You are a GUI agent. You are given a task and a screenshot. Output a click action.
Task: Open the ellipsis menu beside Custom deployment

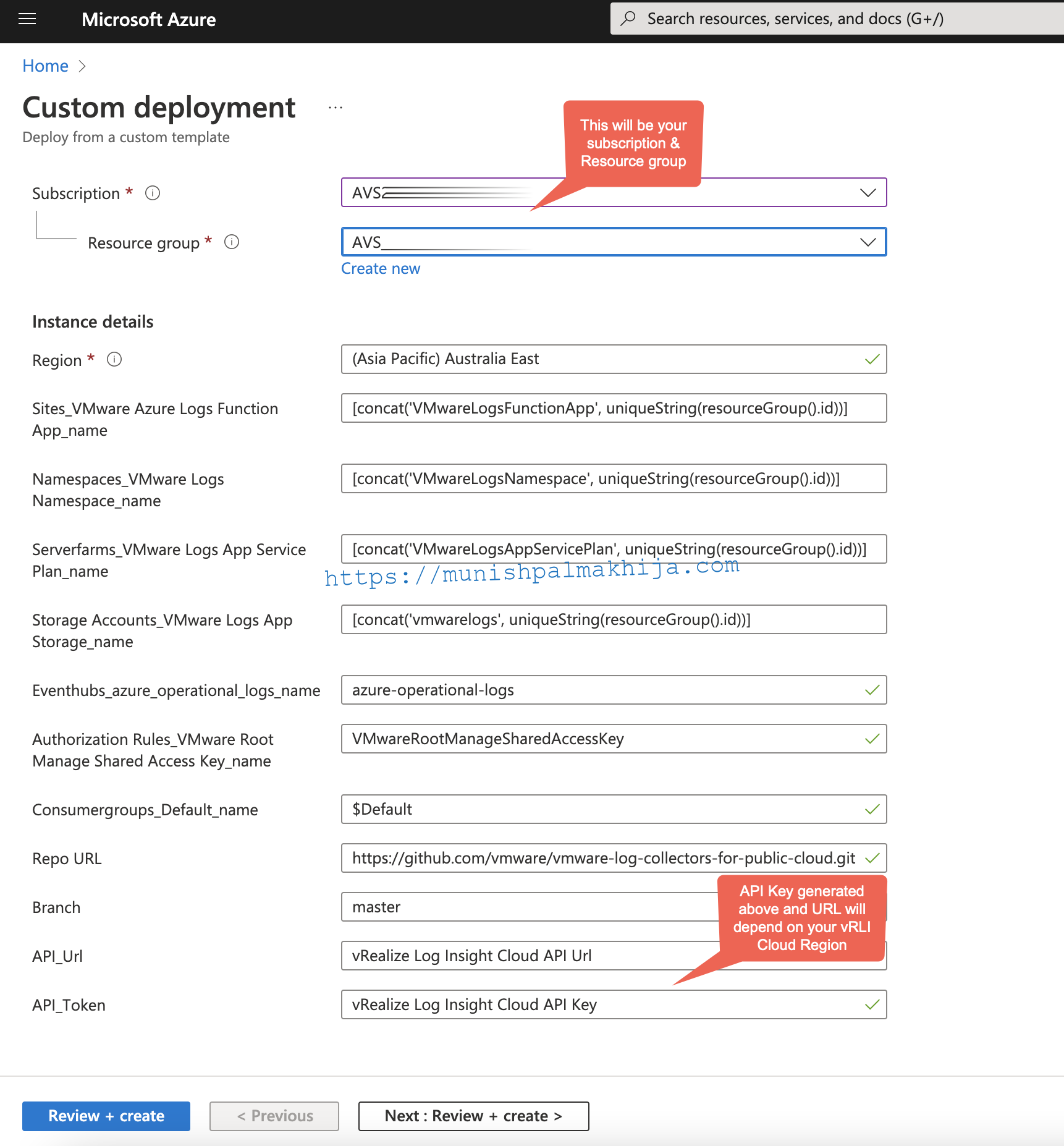coord(336,108)
